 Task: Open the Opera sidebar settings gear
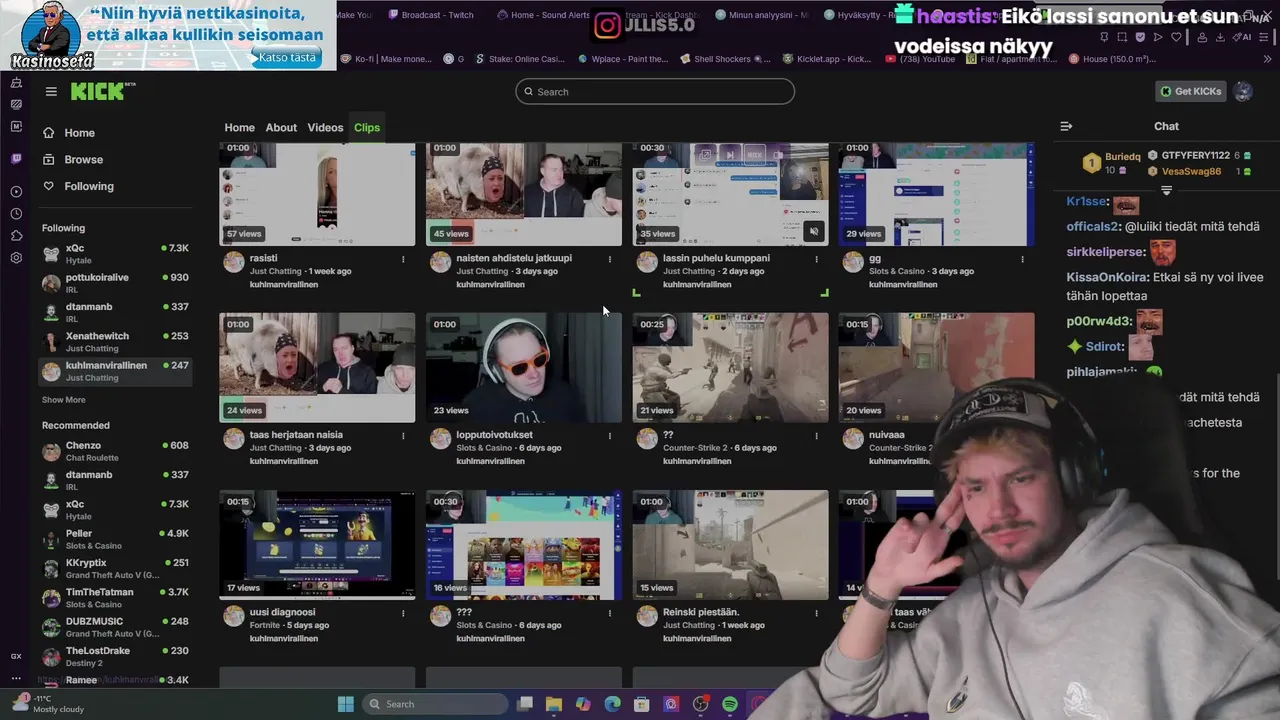(16, 258)
